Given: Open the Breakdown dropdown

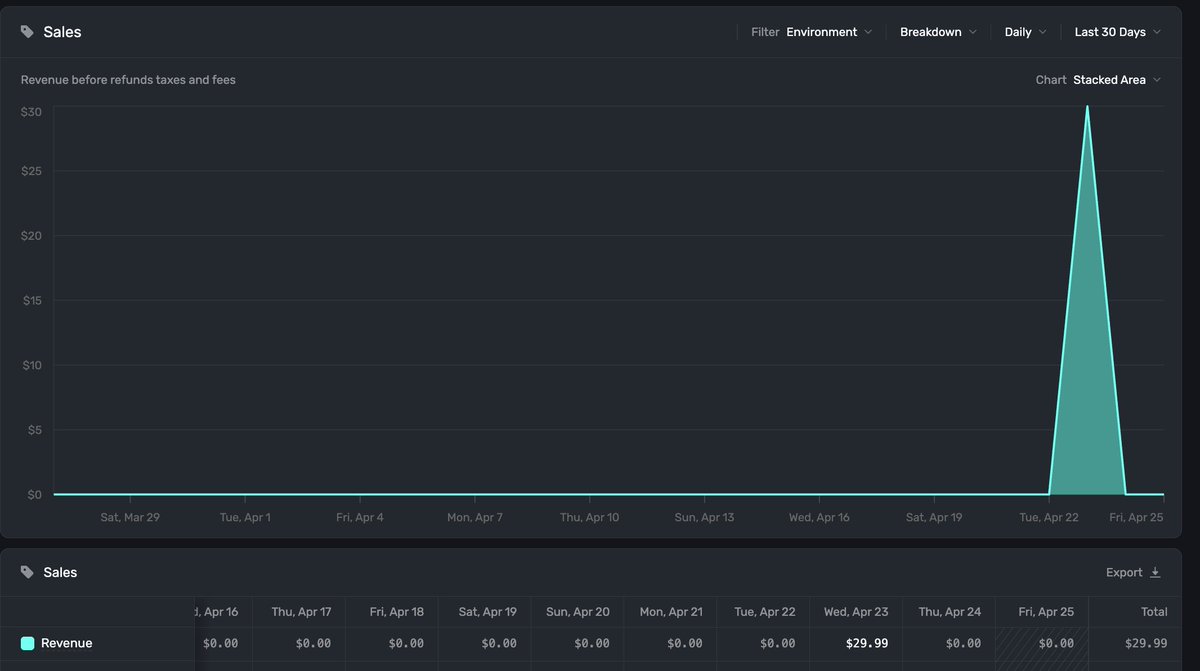Looking at the screenshot, I should (938, 32).
